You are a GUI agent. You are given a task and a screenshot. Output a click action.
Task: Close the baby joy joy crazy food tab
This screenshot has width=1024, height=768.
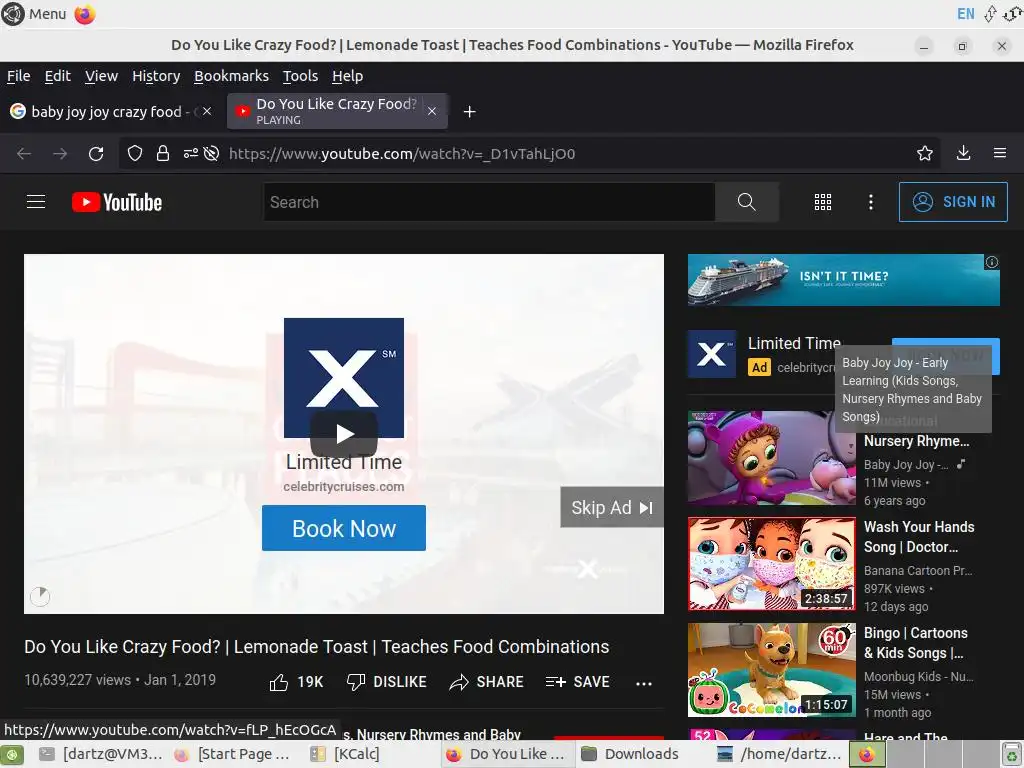[207, 112]
